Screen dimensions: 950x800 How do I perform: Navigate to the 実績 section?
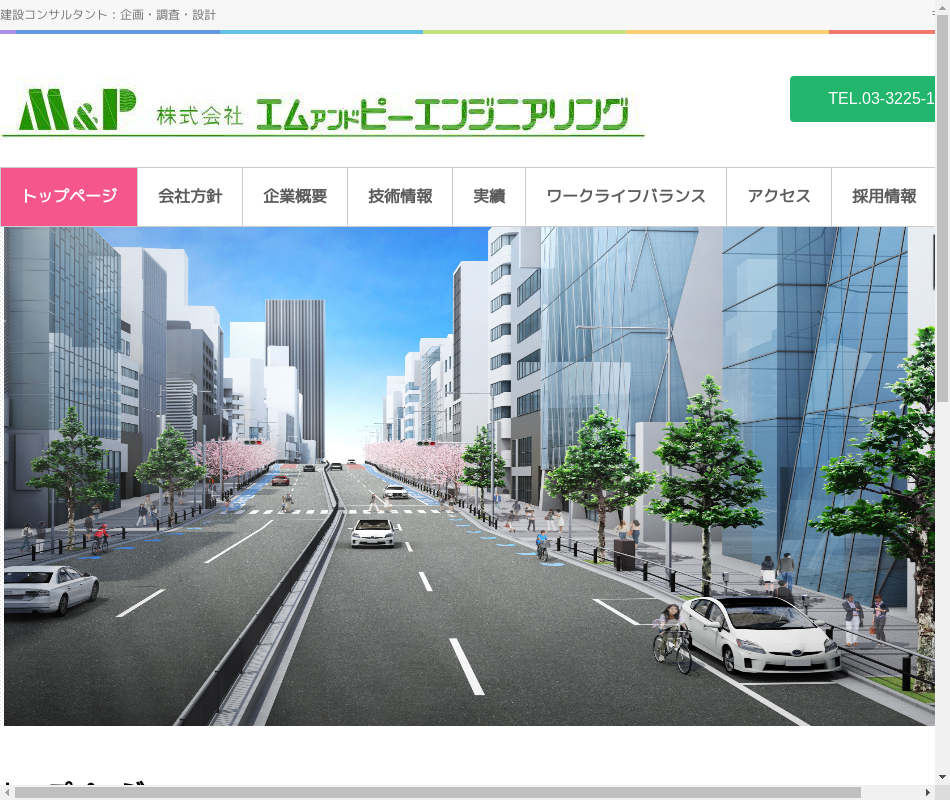pos(489,197)
